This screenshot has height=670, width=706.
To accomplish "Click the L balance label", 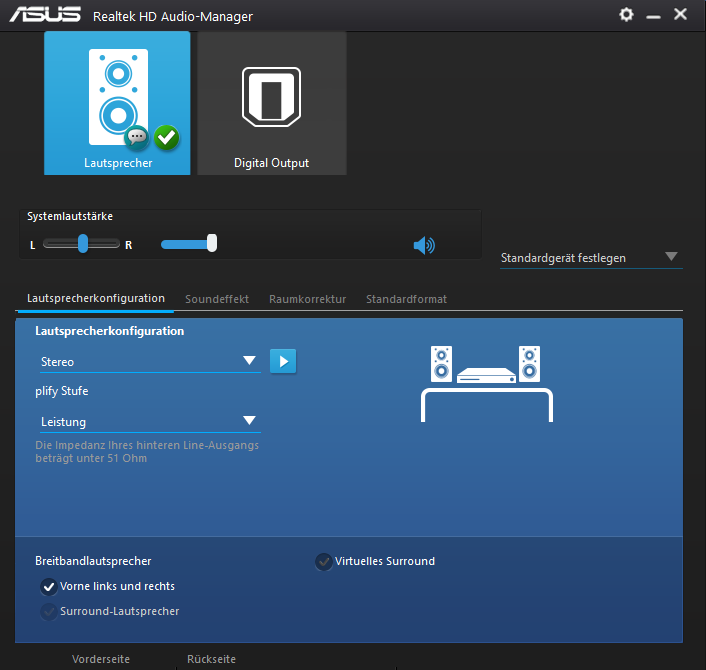I will point(32,245).
